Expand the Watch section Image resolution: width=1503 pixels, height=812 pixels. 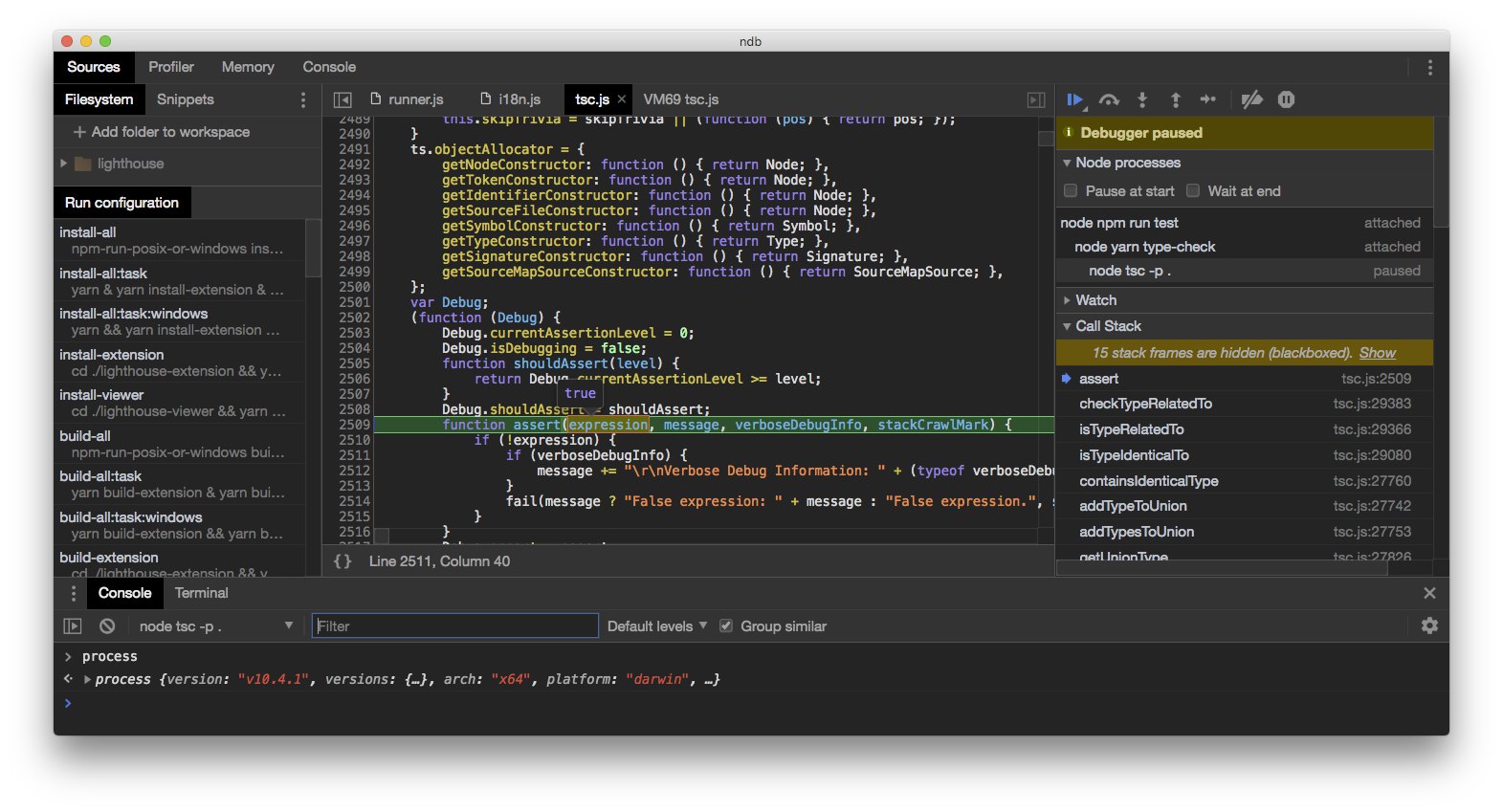click(1067, 300)
